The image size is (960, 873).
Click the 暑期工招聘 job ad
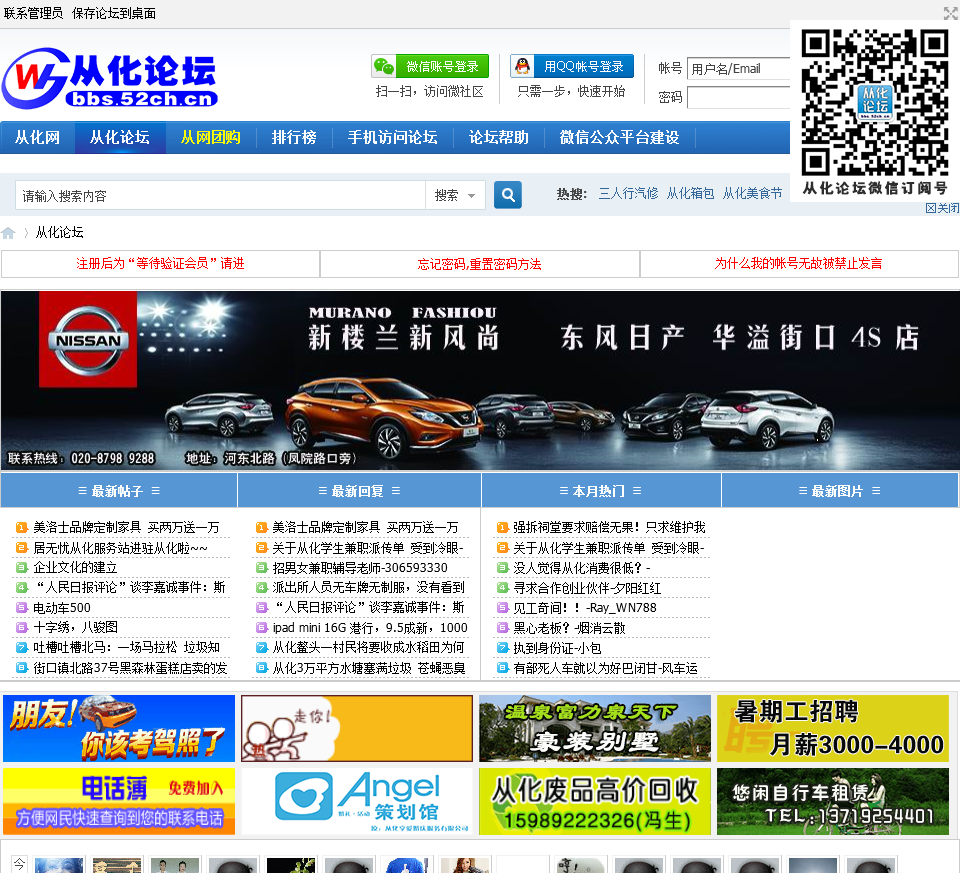(x=833, y=729)
